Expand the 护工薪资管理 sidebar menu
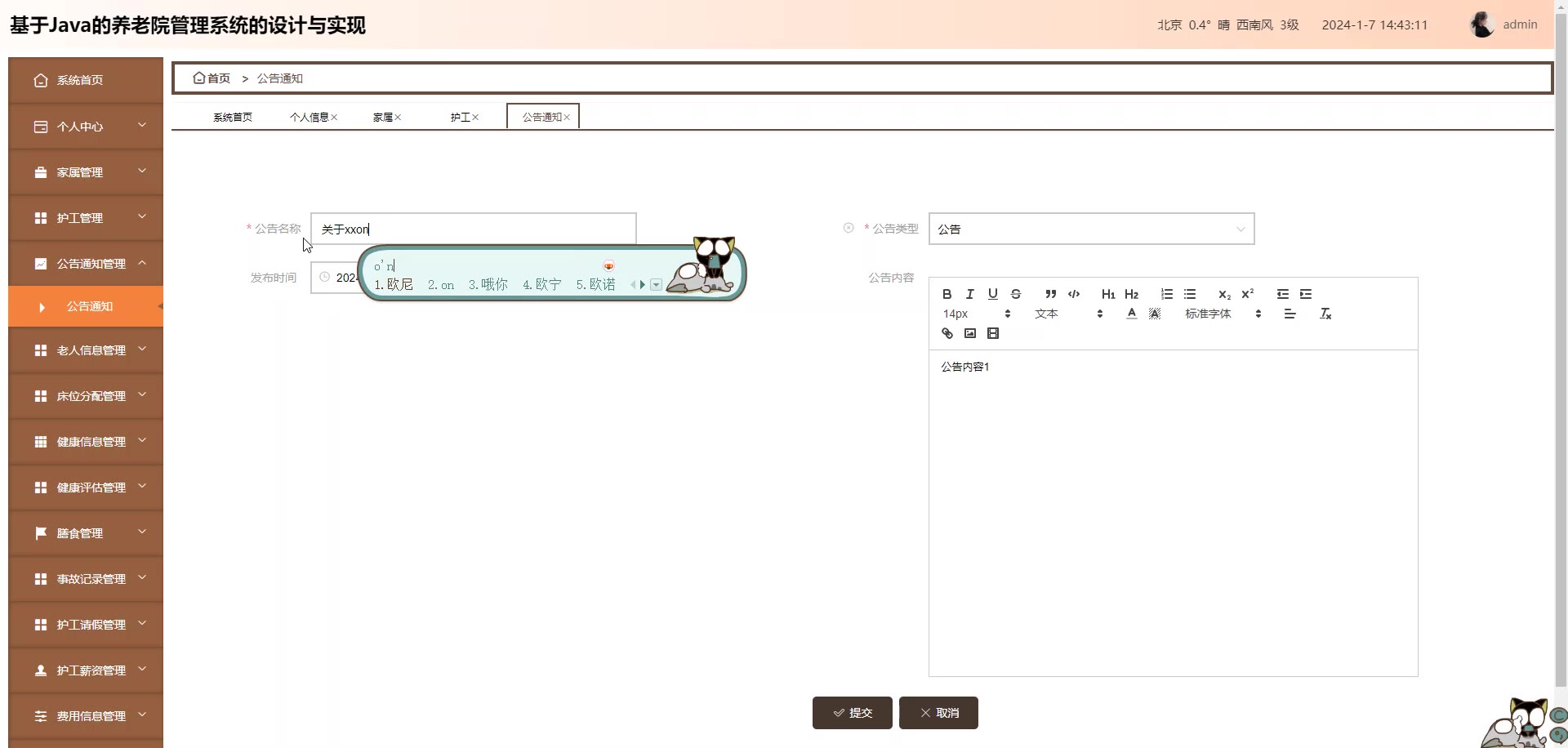The height and width of the screenshot is (748, 1568). (x=86, y=670)
